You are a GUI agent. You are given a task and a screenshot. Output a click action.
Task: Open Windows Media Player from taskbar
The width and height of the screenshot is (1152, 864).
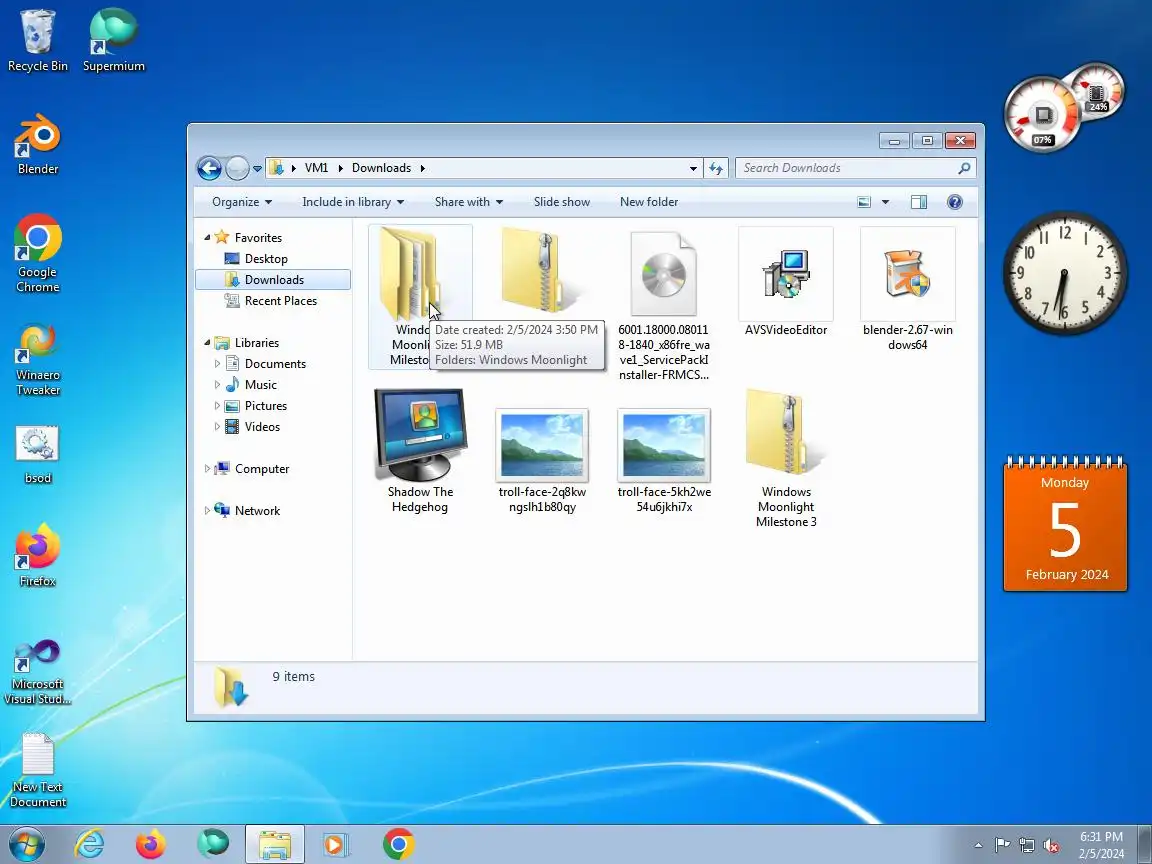pos(336,845)
